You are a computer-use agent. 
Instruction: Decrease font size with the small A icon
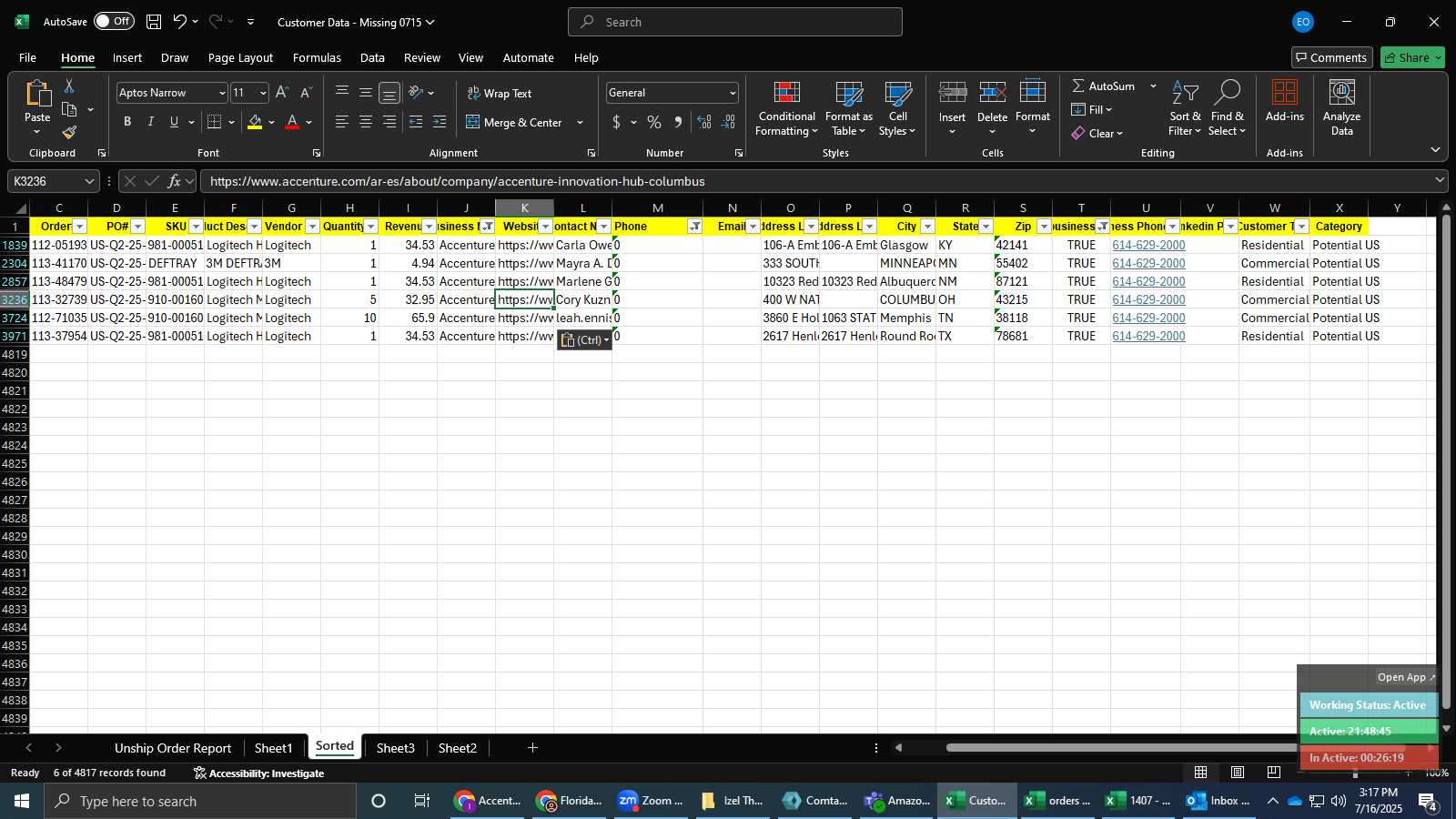click(x=306, y=93)
